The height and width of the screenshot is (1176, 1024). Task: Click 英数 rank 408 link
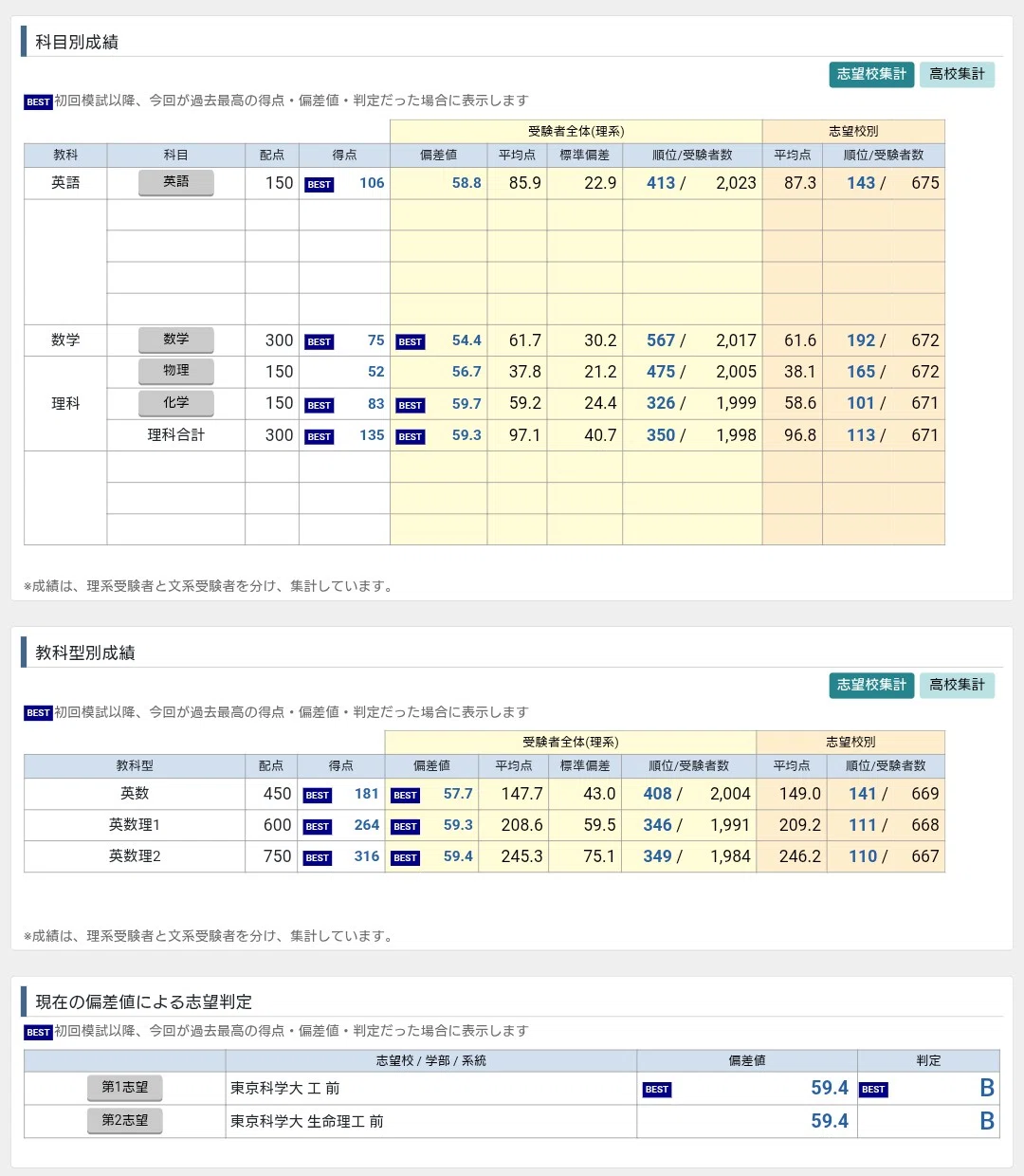click(657, 794)
